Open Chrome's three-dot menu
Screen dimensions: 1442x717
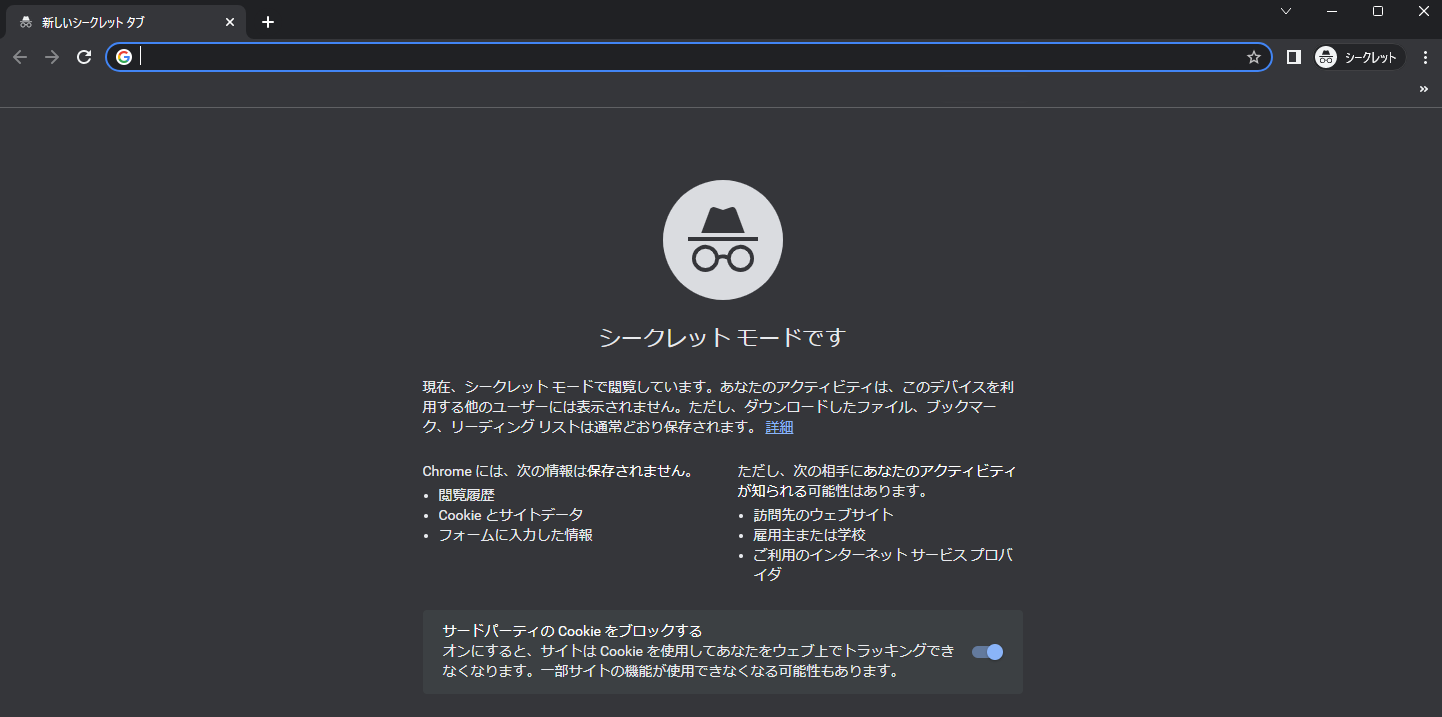point(1425,57)
